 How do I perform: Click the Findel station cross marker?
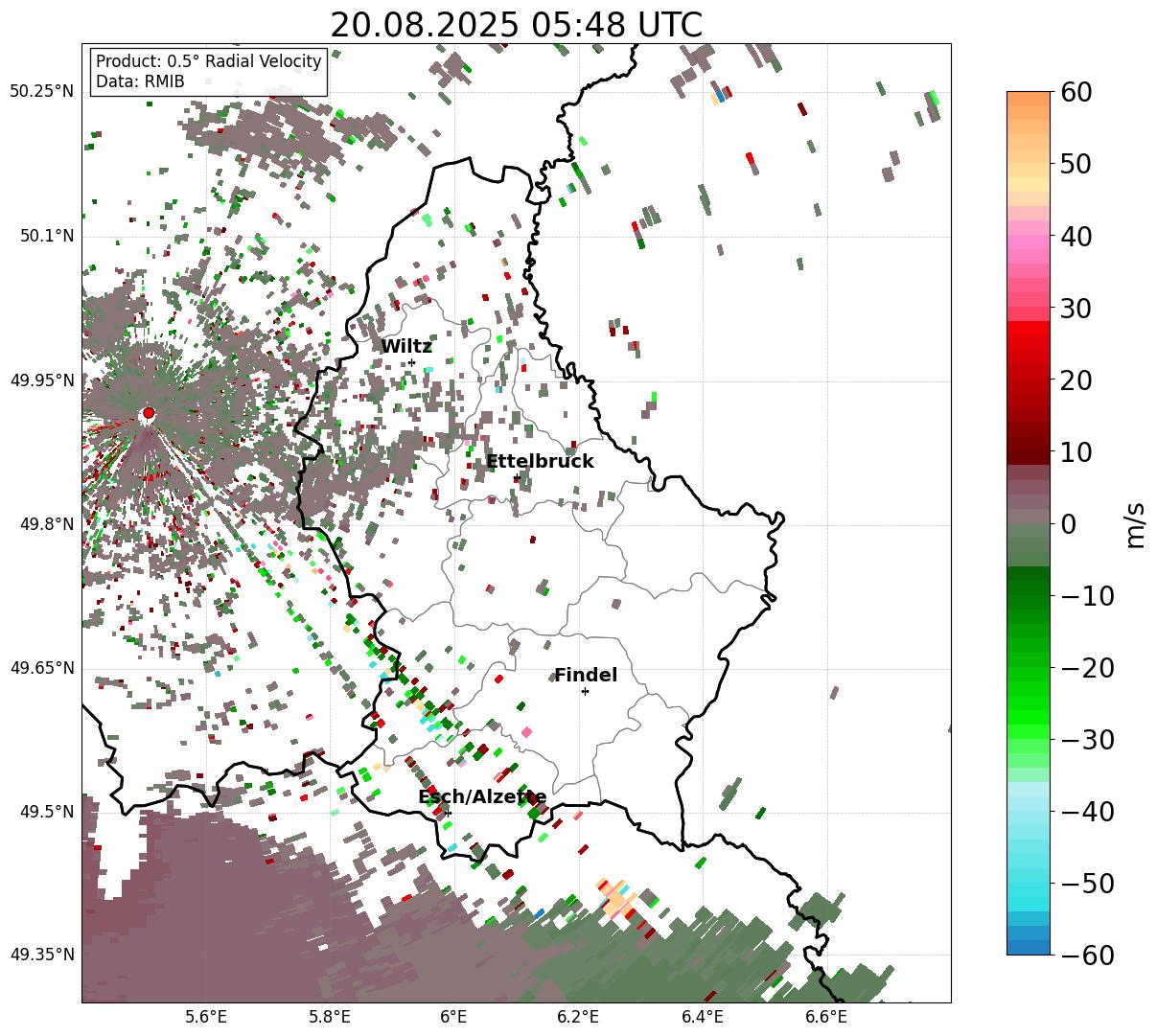pos(585,691)
